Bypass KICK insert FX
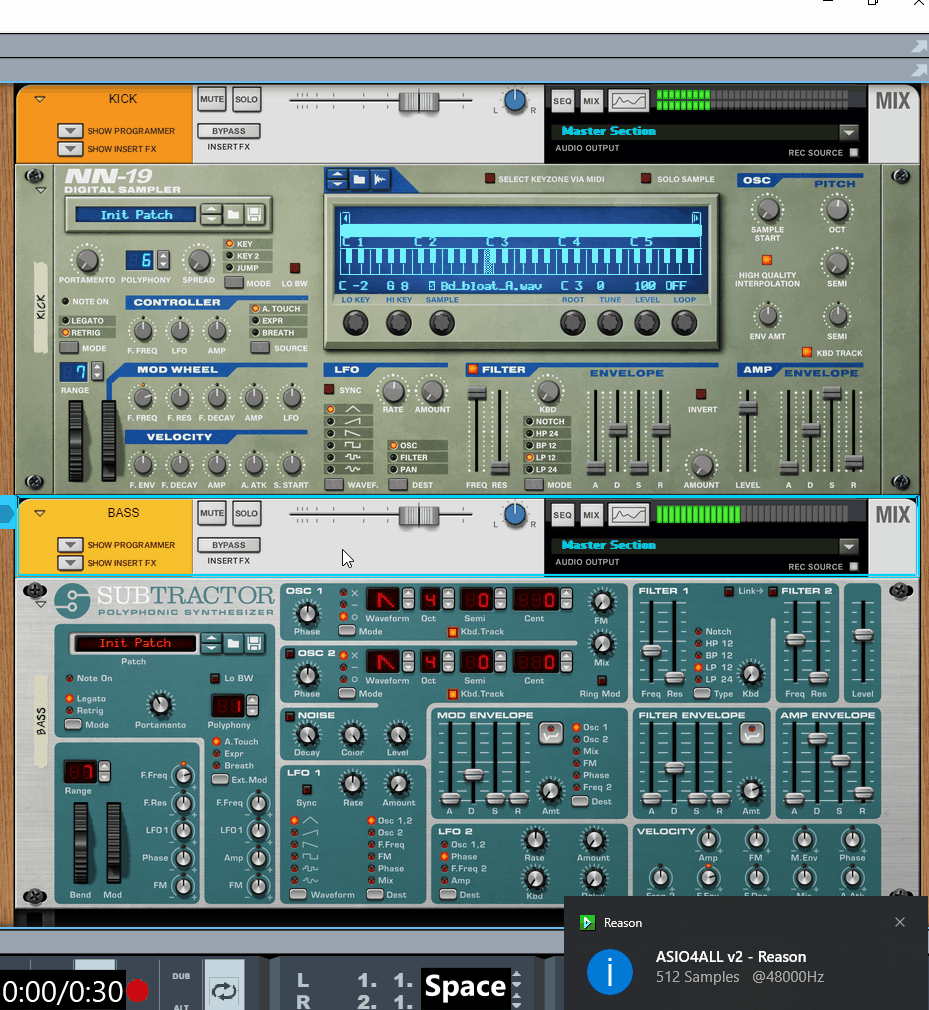 point(229,131)
